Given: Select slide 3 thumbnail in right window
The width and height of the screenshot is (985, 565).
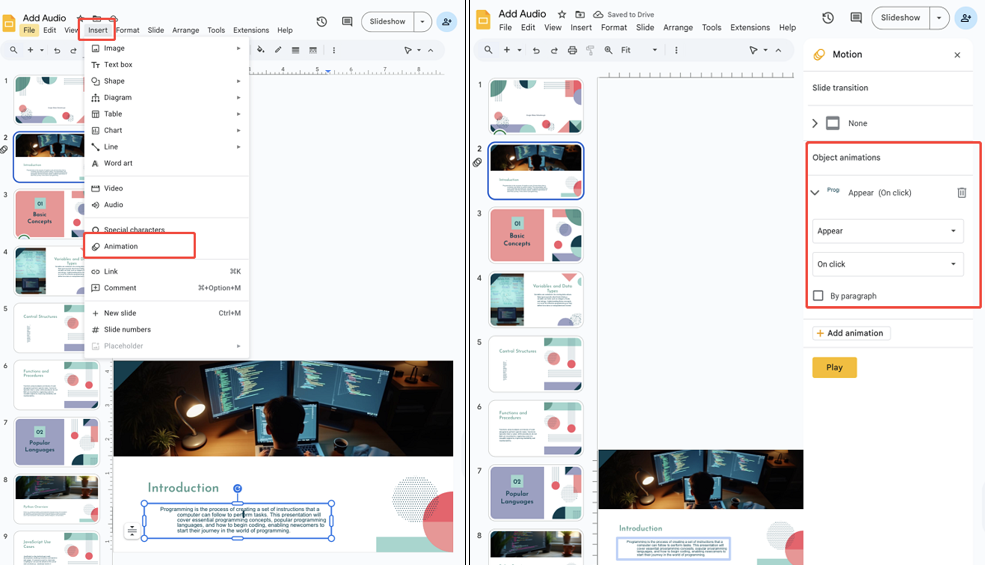Looking at the screenshot, I should click(536, 235).
